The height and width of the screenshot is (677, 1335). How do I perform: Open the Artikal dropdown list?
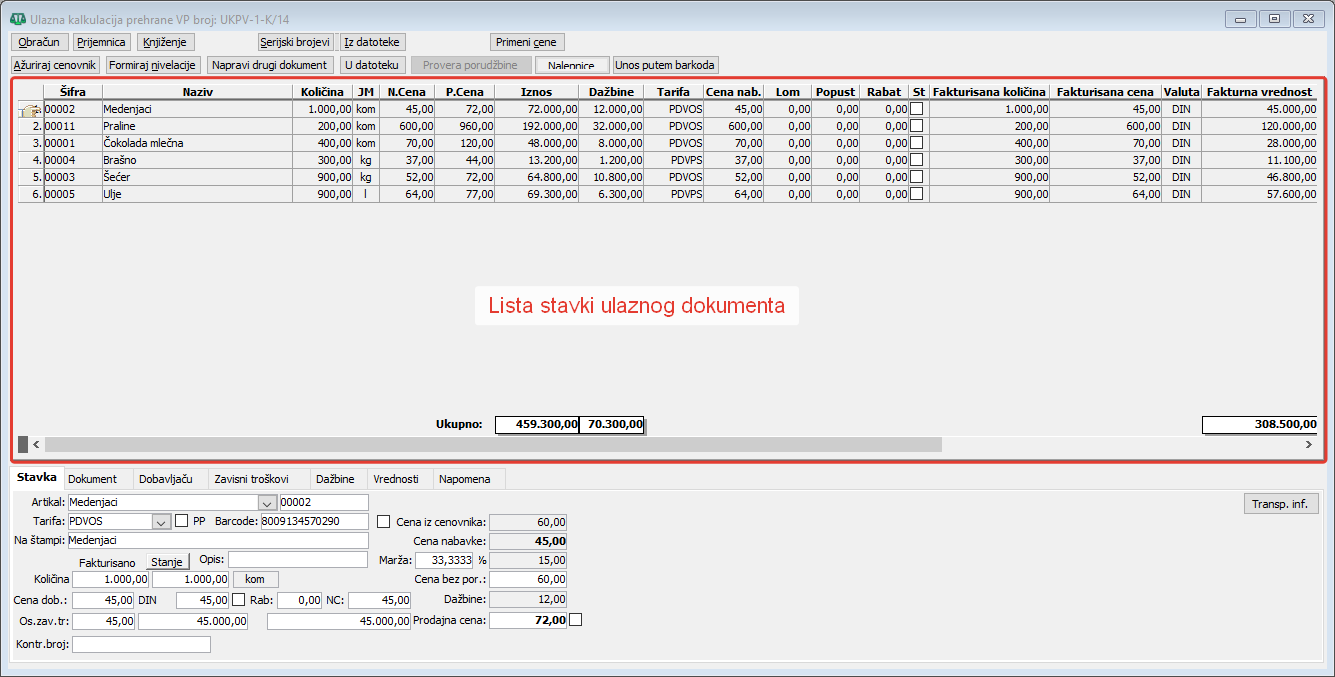tap(267, 503)
